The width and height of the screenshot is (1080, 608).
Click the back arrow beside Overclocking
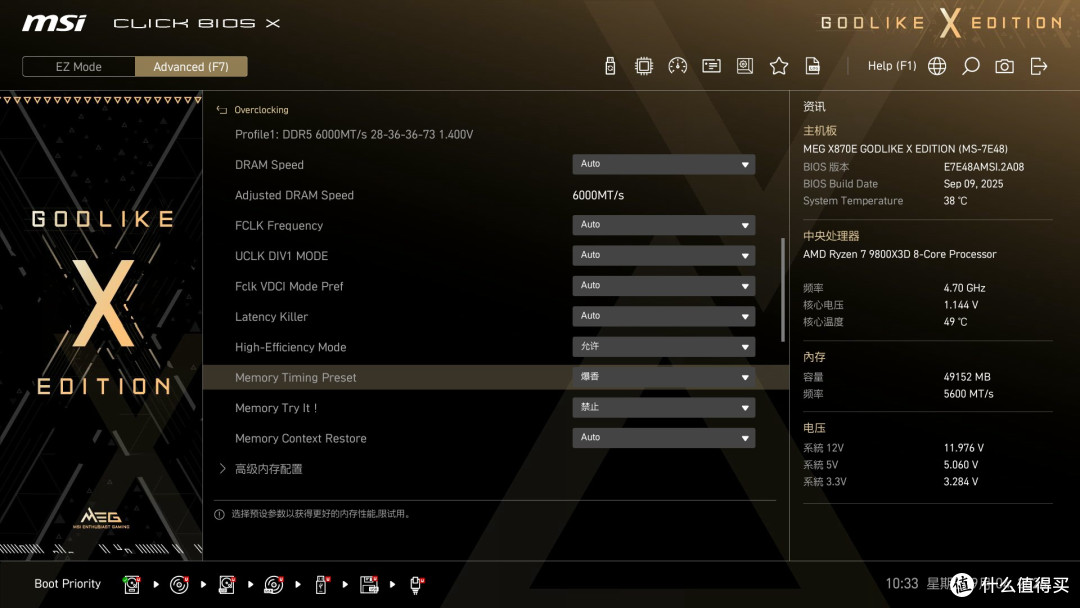pos(222,109)
